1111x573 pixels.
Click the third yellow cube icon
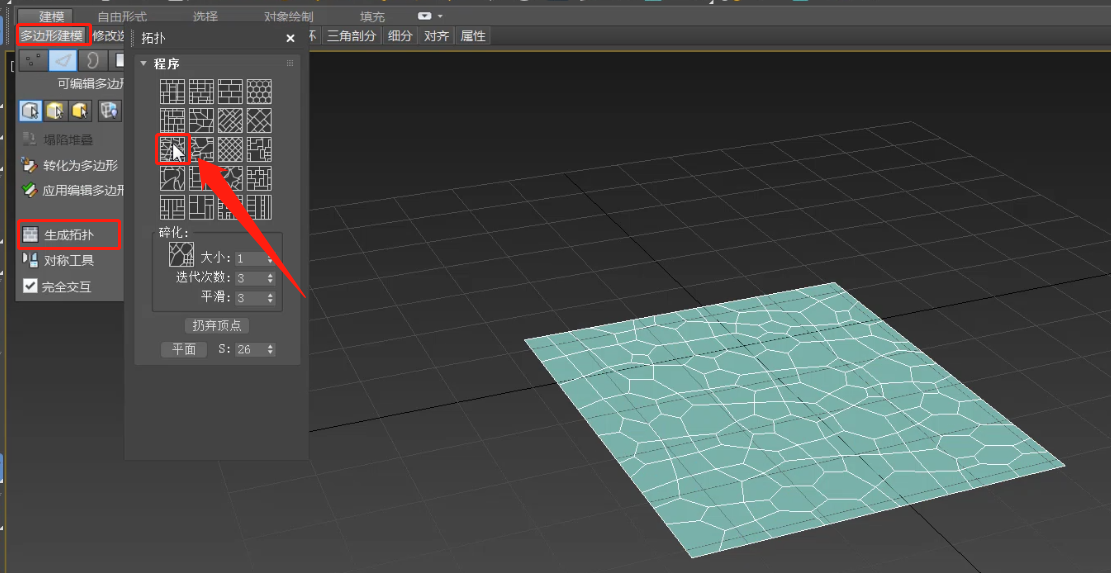click(81, 110)
